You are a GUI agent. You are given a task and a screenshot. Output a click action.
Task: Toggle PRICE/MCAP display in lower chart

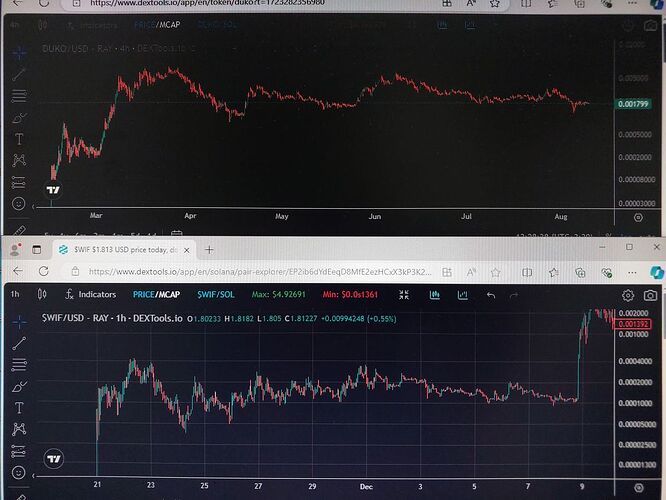pos(156,294)
